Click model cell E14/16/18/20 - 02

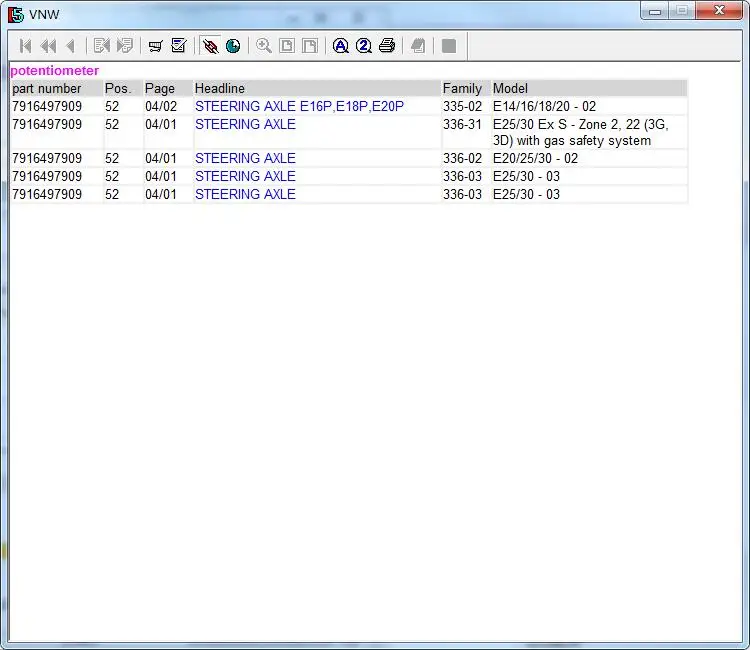click(x=544, y=106)
